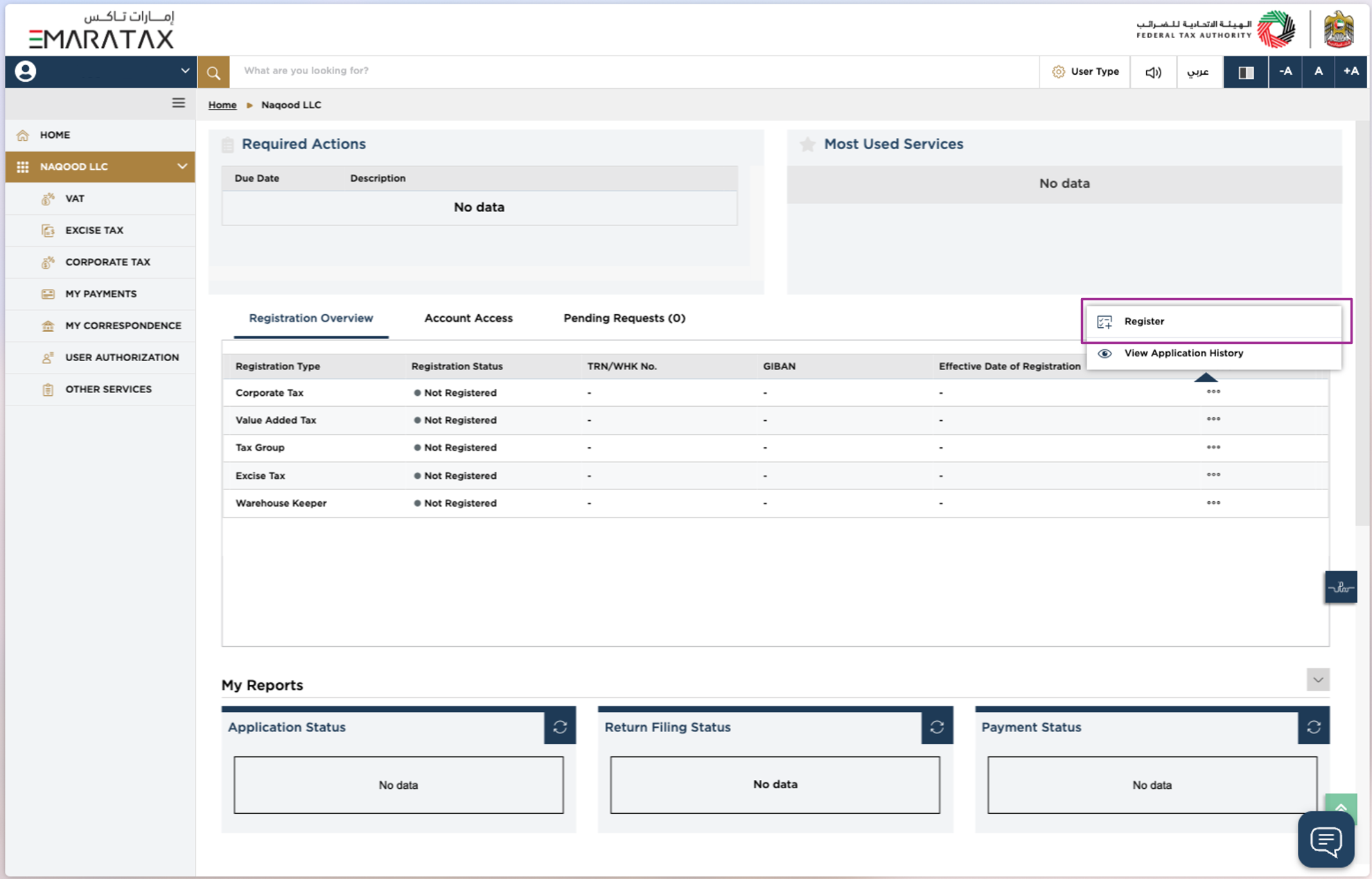Screen dimensions: 1372x879
Task: Refresh the Return Filing Status report
Action: point(937,726)
